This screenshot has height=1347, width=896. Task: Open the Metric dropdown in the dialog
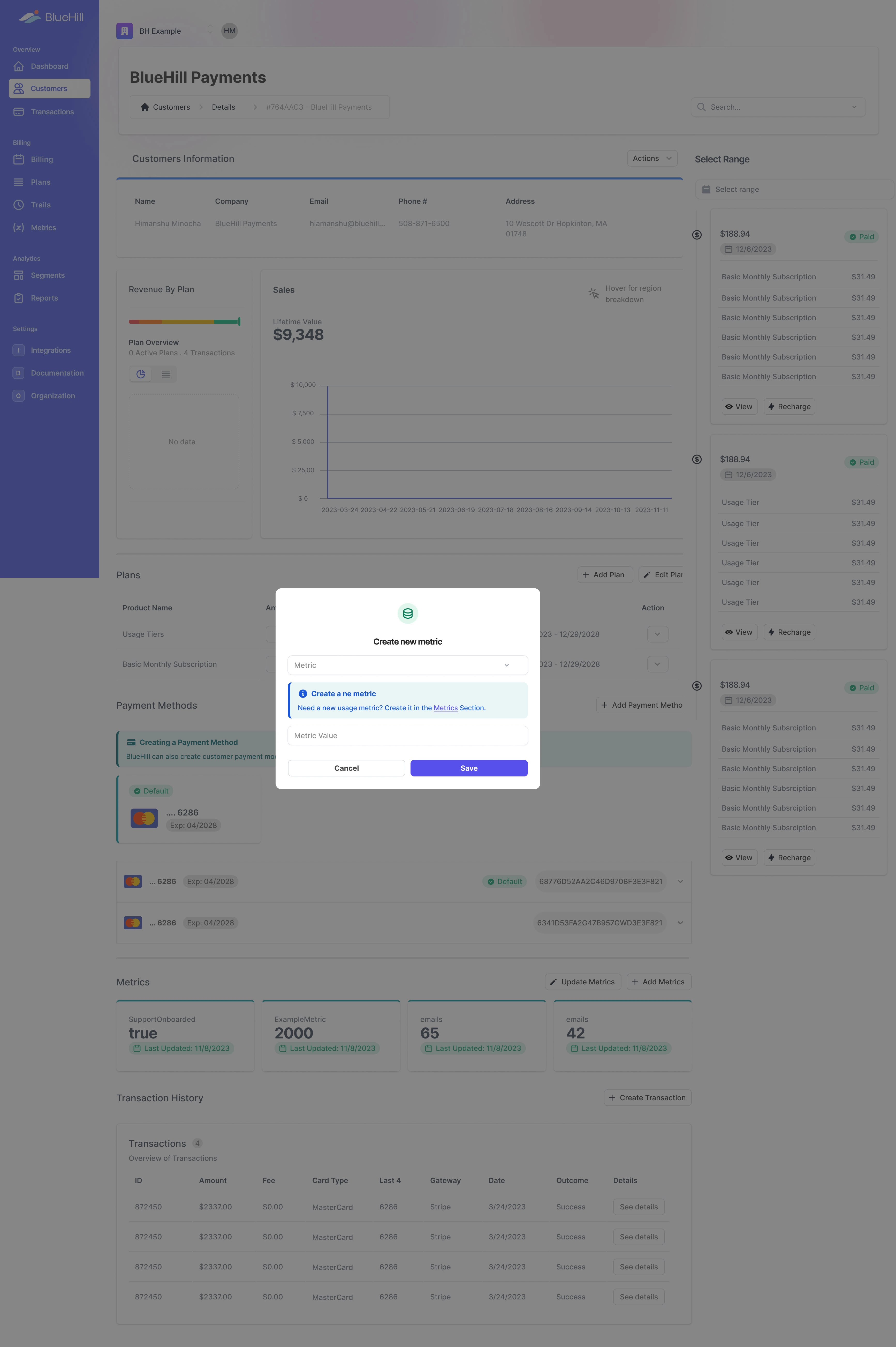pos(407,665)
